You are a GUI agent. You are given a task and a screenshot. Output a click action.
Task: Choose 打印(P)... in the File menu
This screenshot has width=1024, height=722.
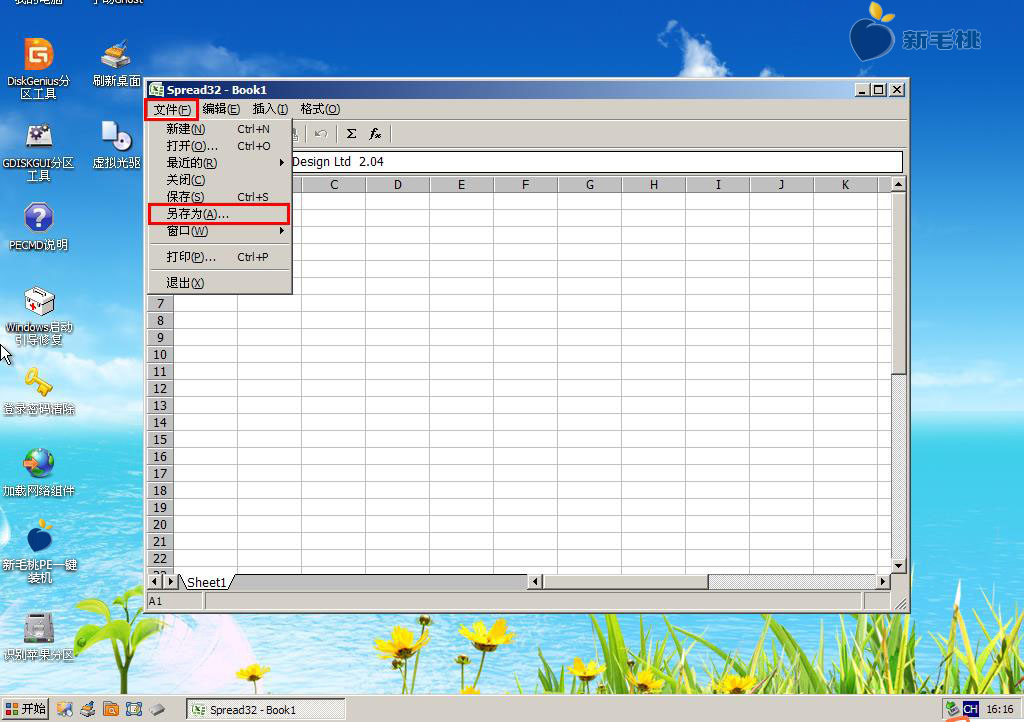pyautogui.click(x=219, y=257)
